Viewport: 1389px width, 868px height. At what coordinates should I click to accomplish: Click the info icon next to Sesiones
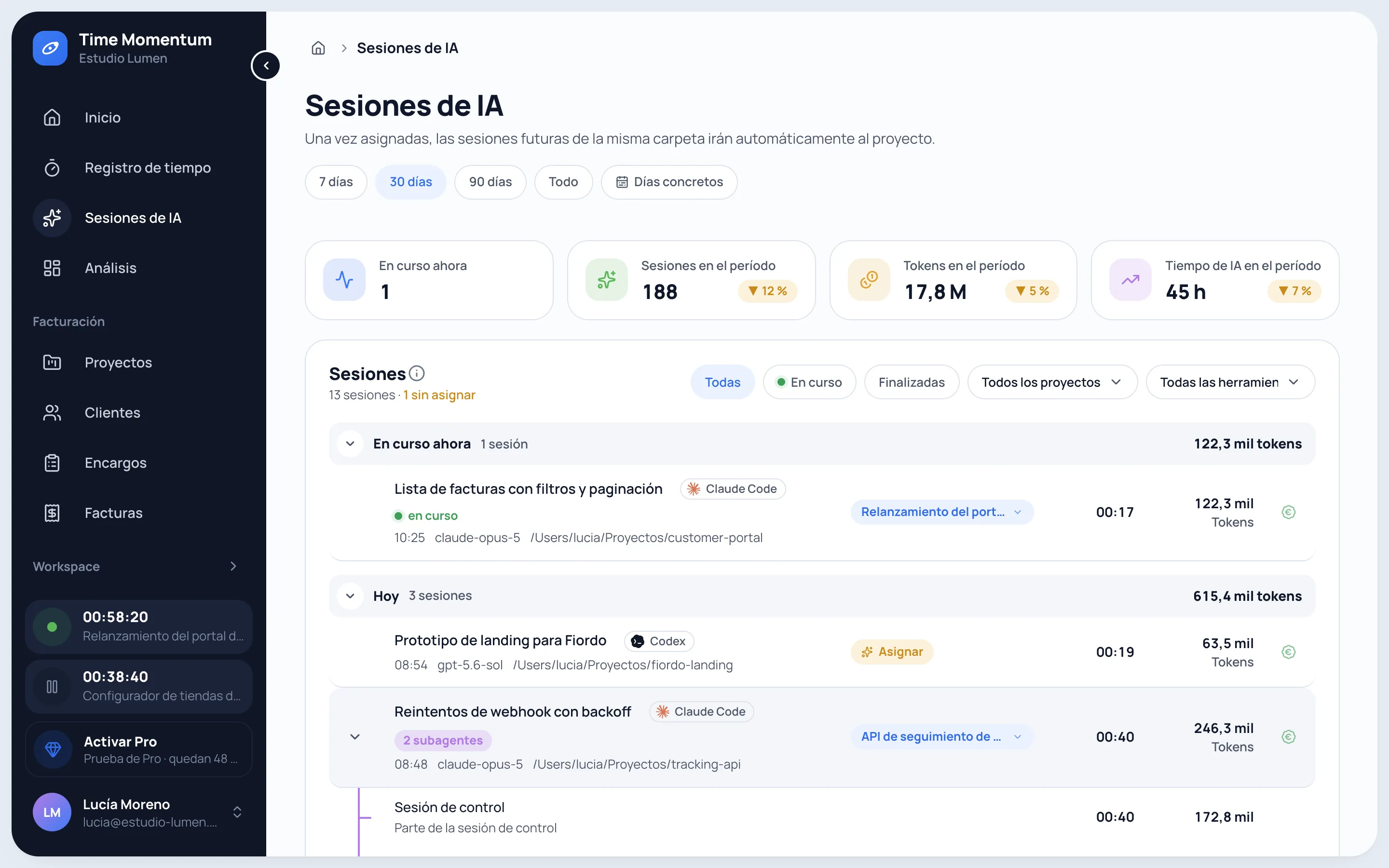417,374
